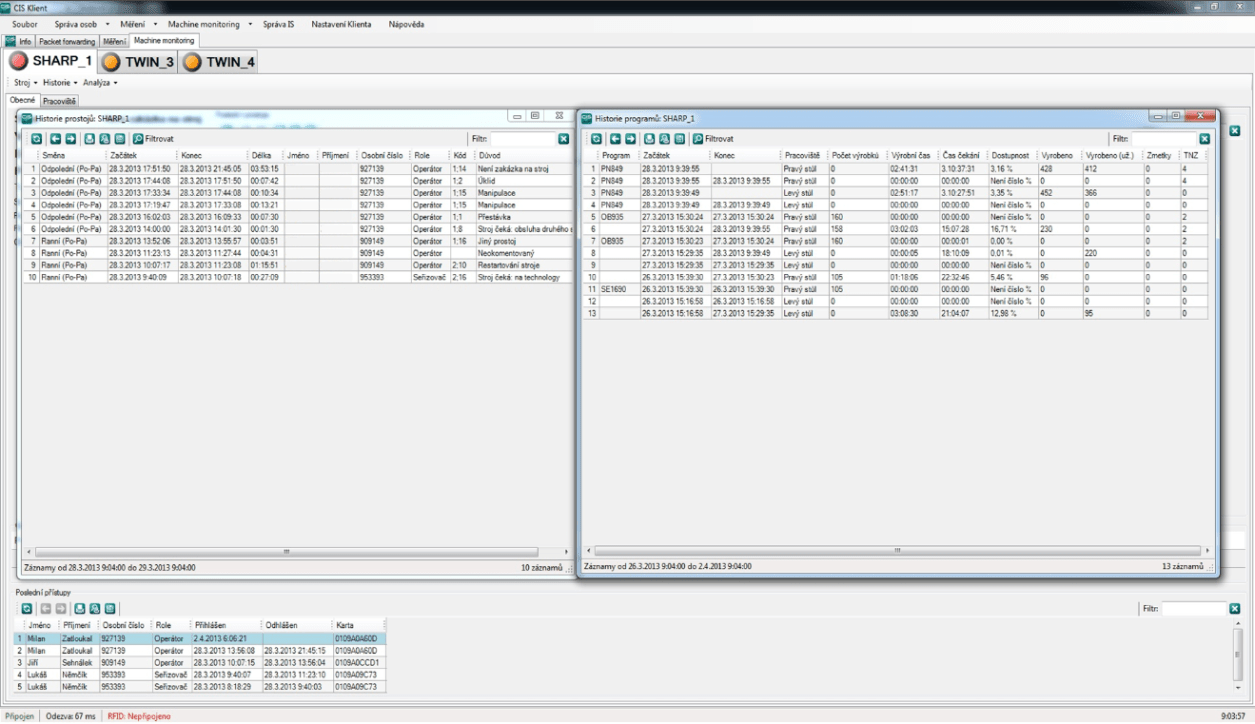Click forward arrow in Historie prostojů toolbar
This screenshot has width=1255, height=724.
point(70,139)
